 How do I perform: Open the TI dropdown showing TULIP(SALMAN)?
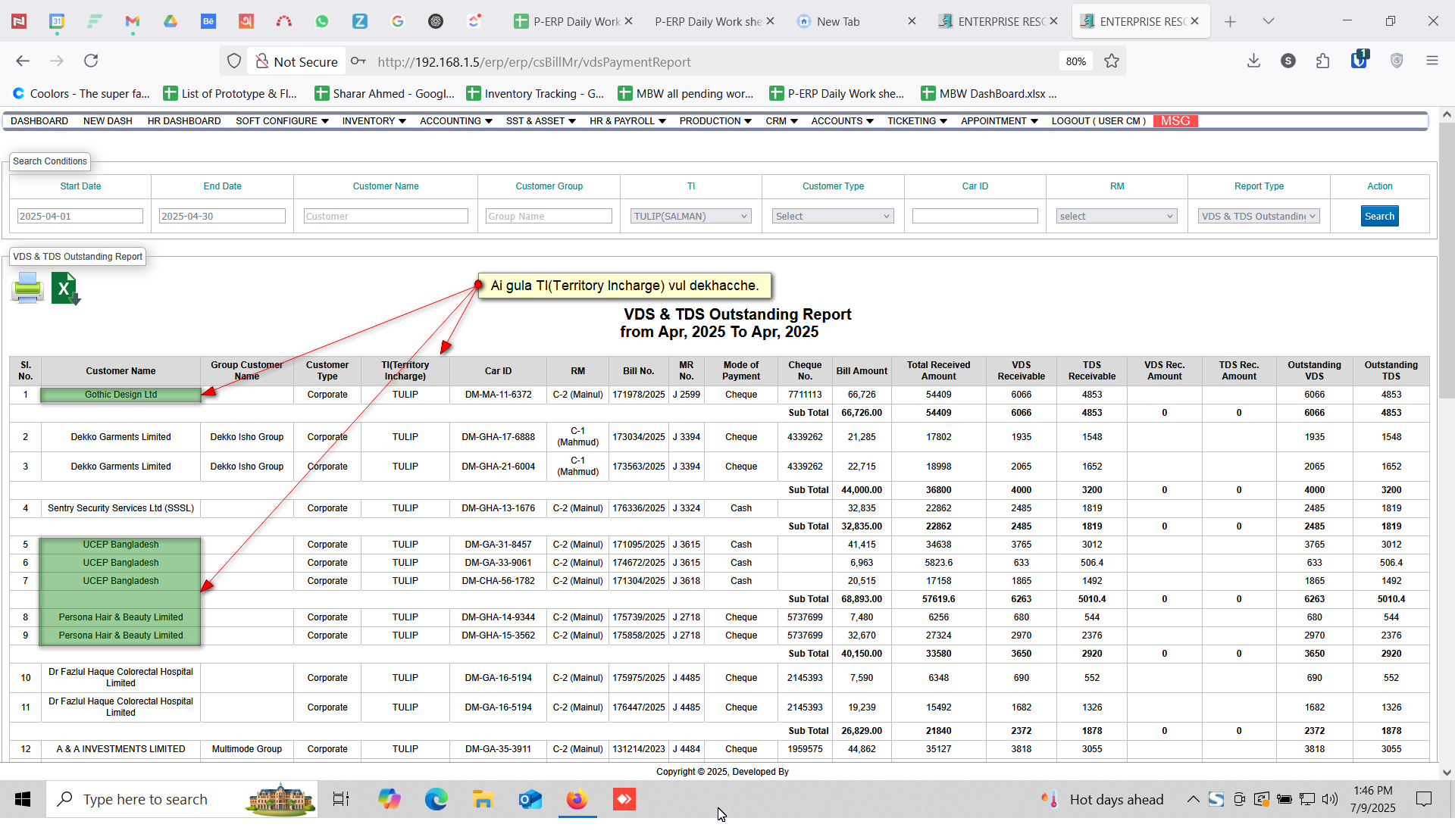pyautogui.click(x=690, y=217)
